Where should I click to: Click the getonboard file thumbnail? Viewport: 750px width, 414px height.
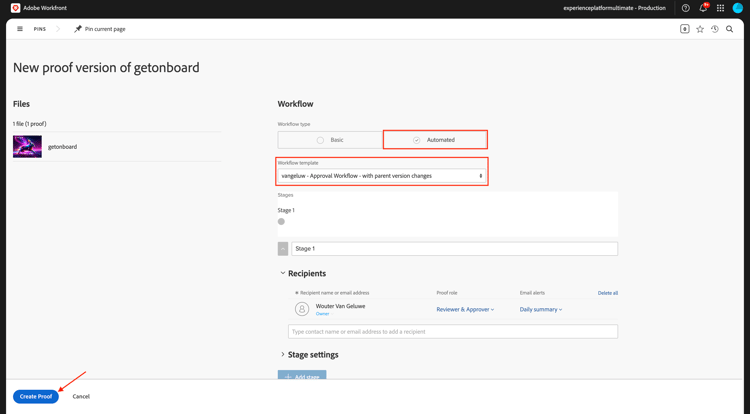27,146
